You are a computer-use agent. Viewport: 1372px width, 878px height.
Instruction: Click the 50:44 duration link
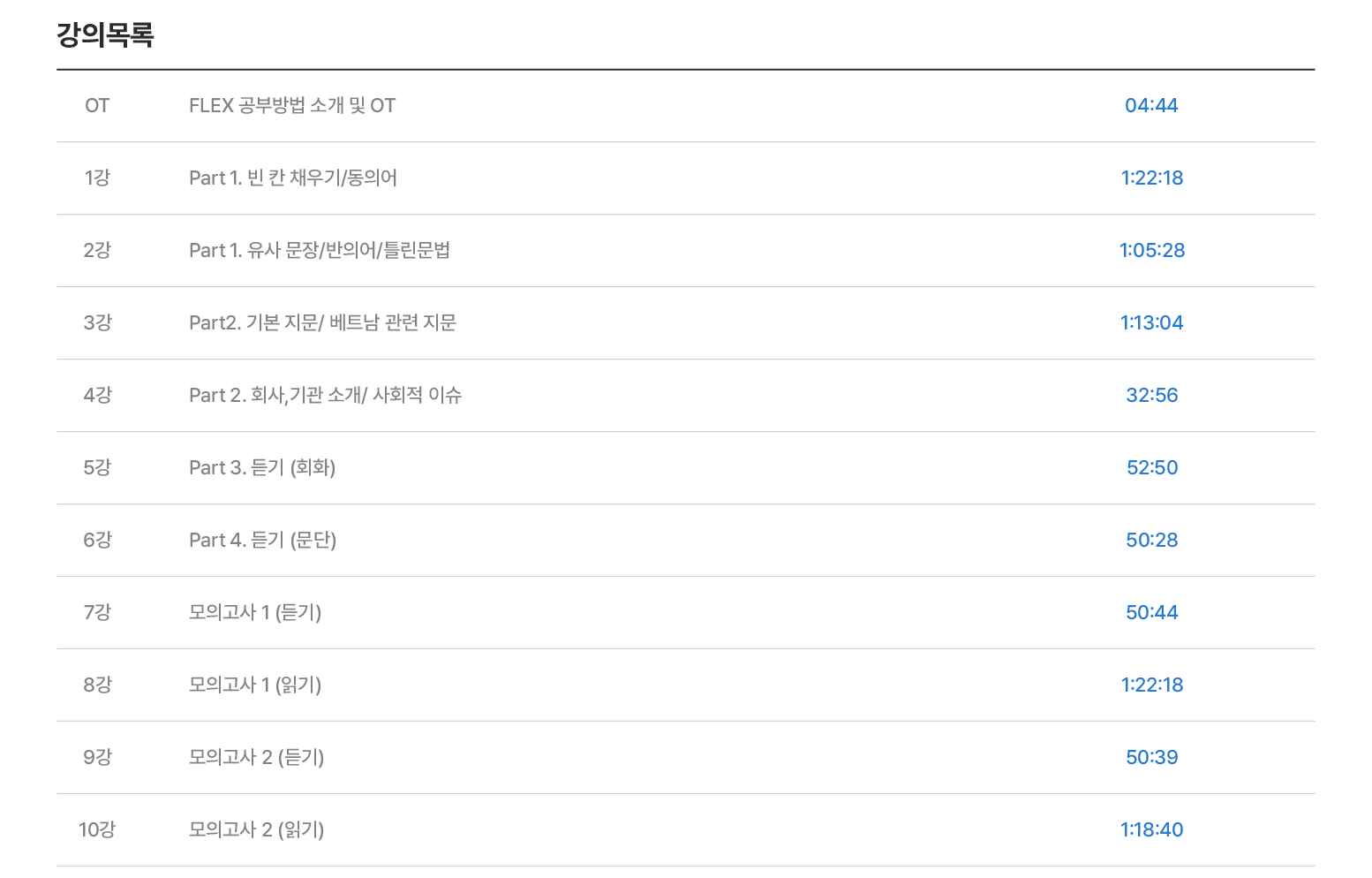pyautogui.click(x=1151, y=613)
